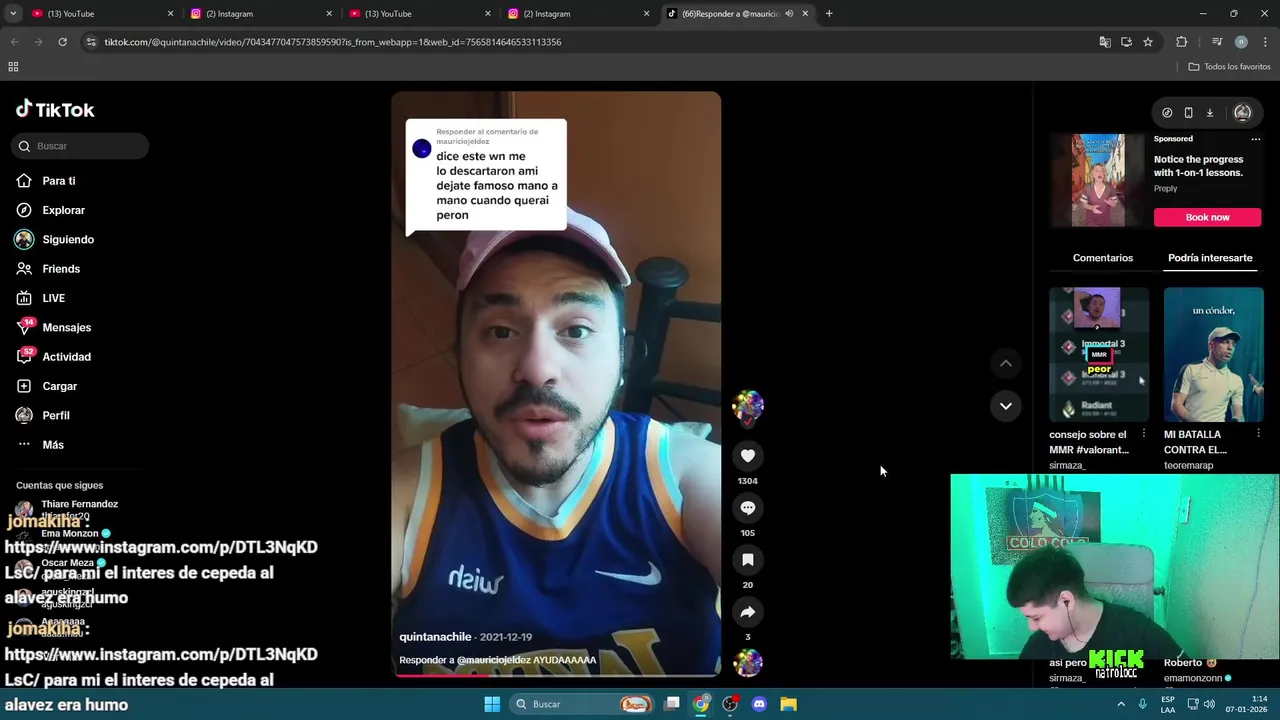Mute the TikTok tab audio icon
1280x720 pixels.
click(789, 14)
